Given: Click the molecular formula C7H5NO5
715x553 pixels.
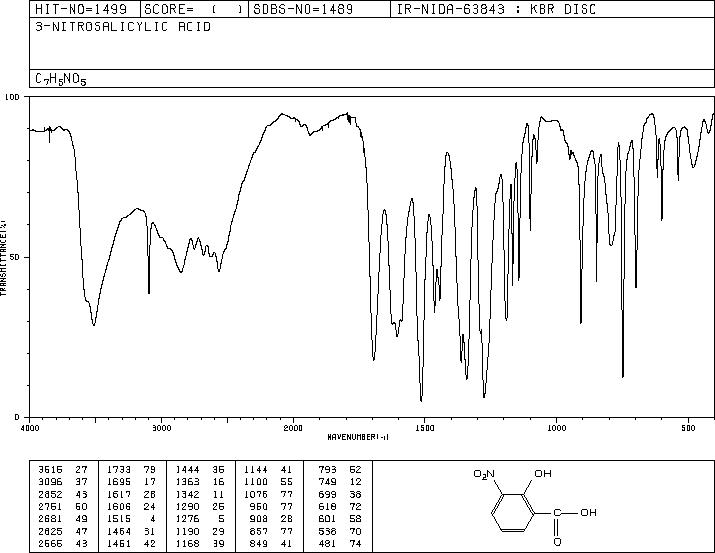Looking at the screenshot, I should tap(61, 79).
